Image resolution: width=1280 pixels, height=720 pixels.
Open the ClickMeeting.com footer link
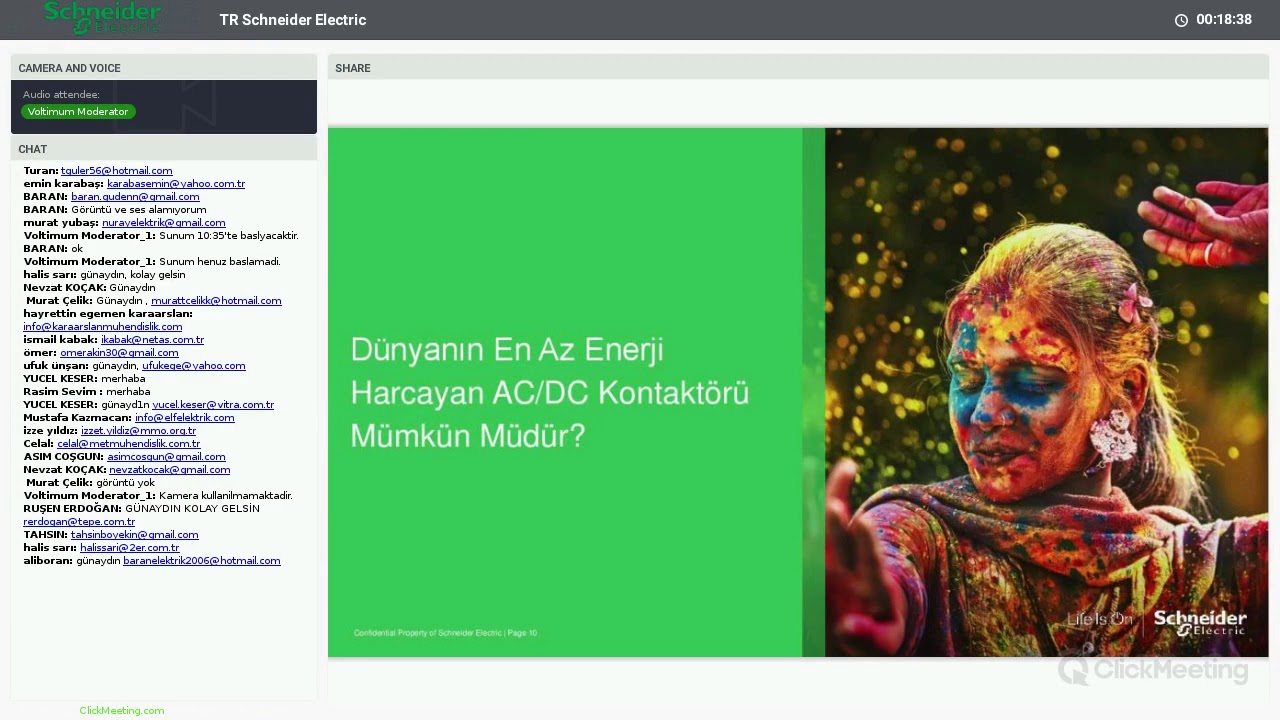(x=122, y=711)
